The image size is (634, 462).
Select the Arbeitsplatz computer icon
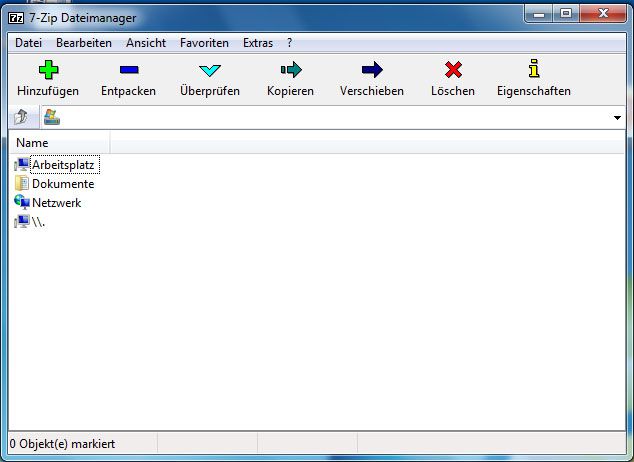(x=22, y=165)
